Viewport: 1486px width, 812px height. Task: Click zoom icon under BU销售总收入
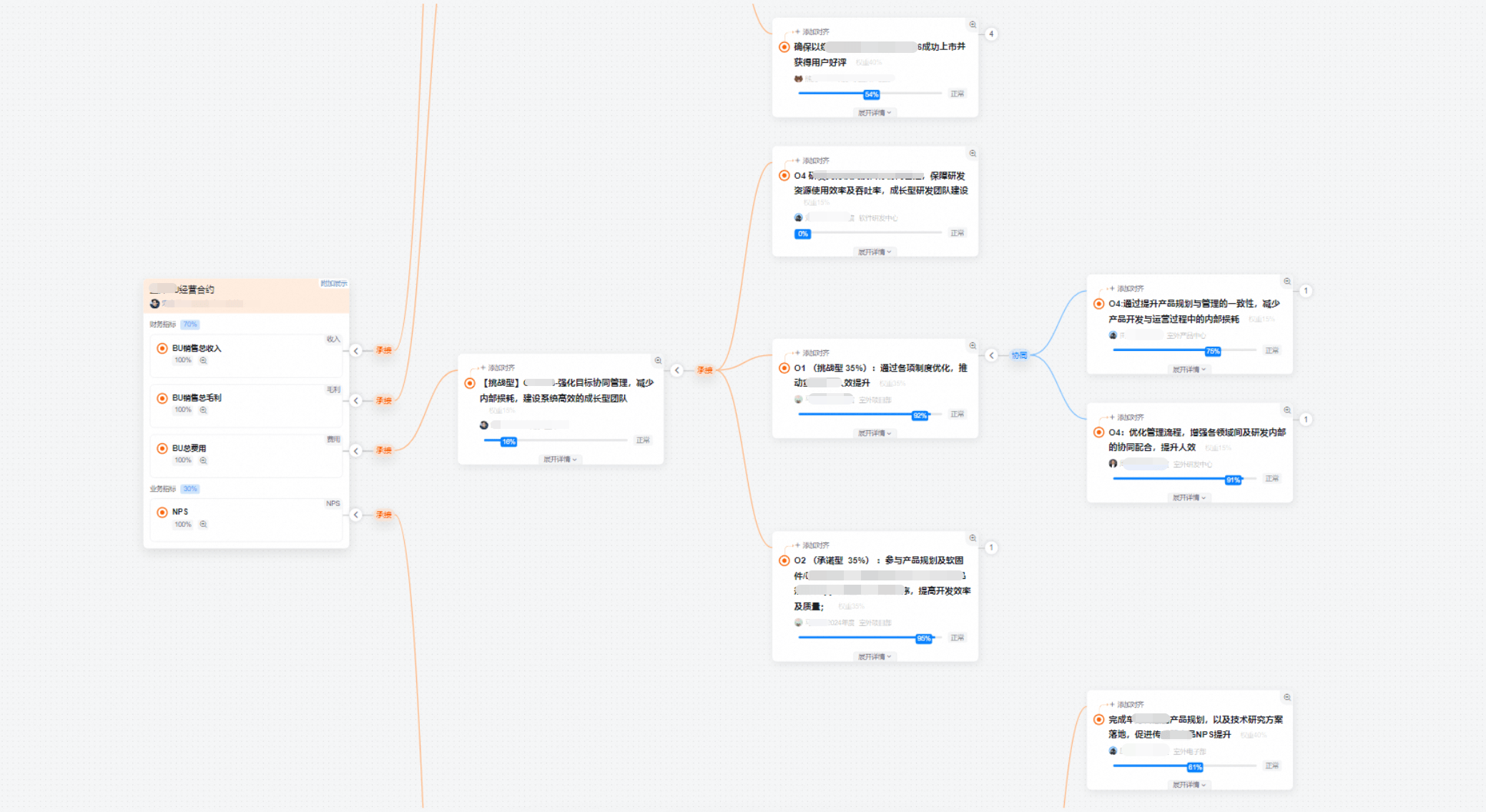pyautogui.click(x=203, y=360)
